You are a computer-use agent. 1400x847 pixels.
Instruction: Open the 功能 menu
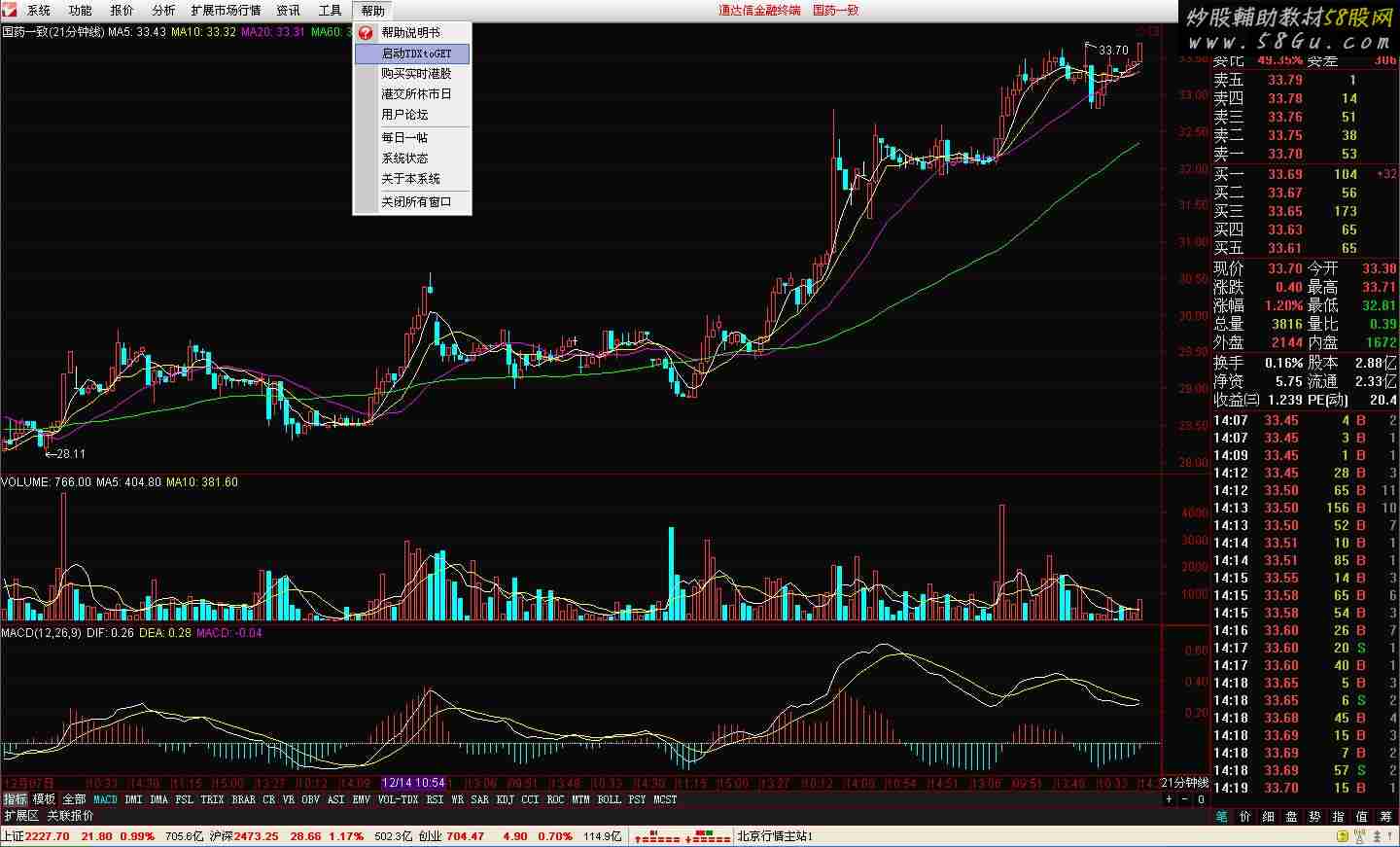point(80,10)
